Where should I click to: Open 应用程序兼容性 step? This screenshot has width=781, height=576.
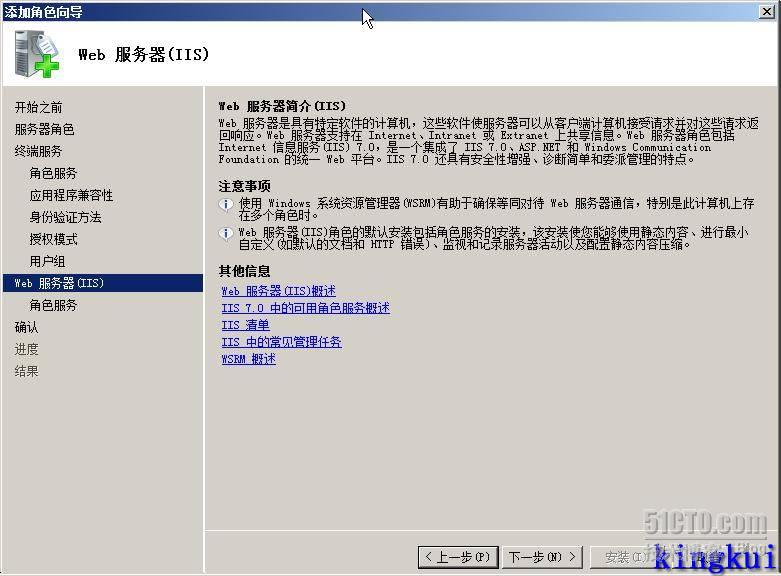(x=71, y=195)
